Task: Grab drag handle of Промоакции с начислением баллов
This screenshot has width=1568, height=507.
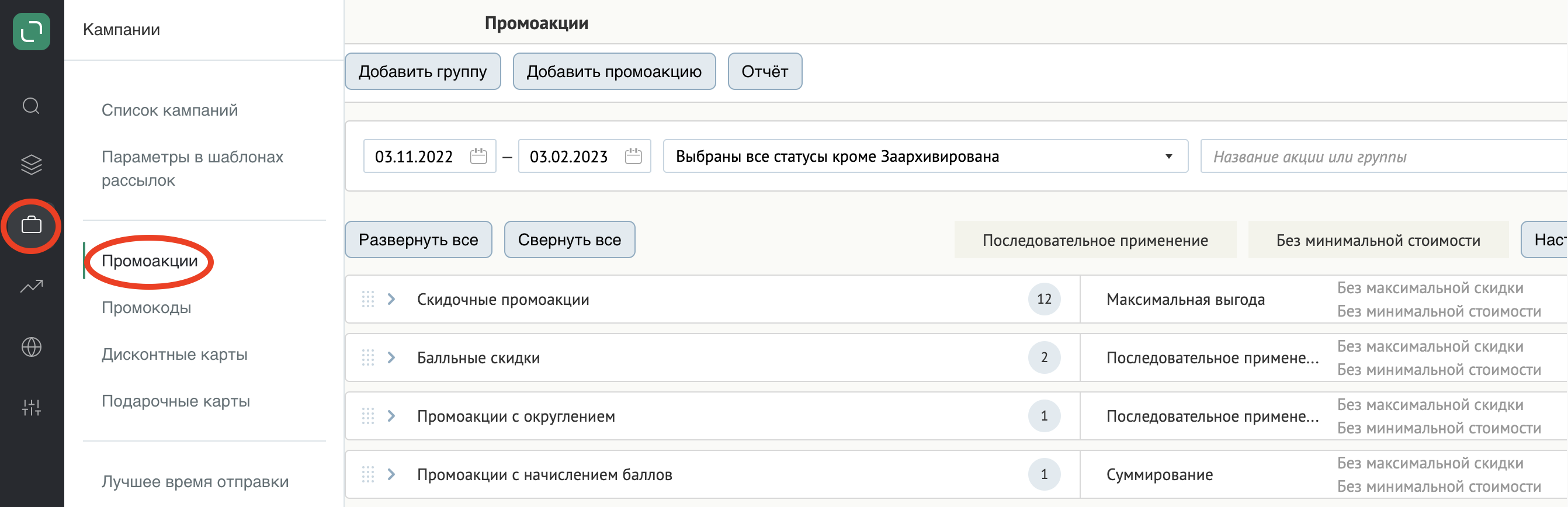Action: [368, 474]
